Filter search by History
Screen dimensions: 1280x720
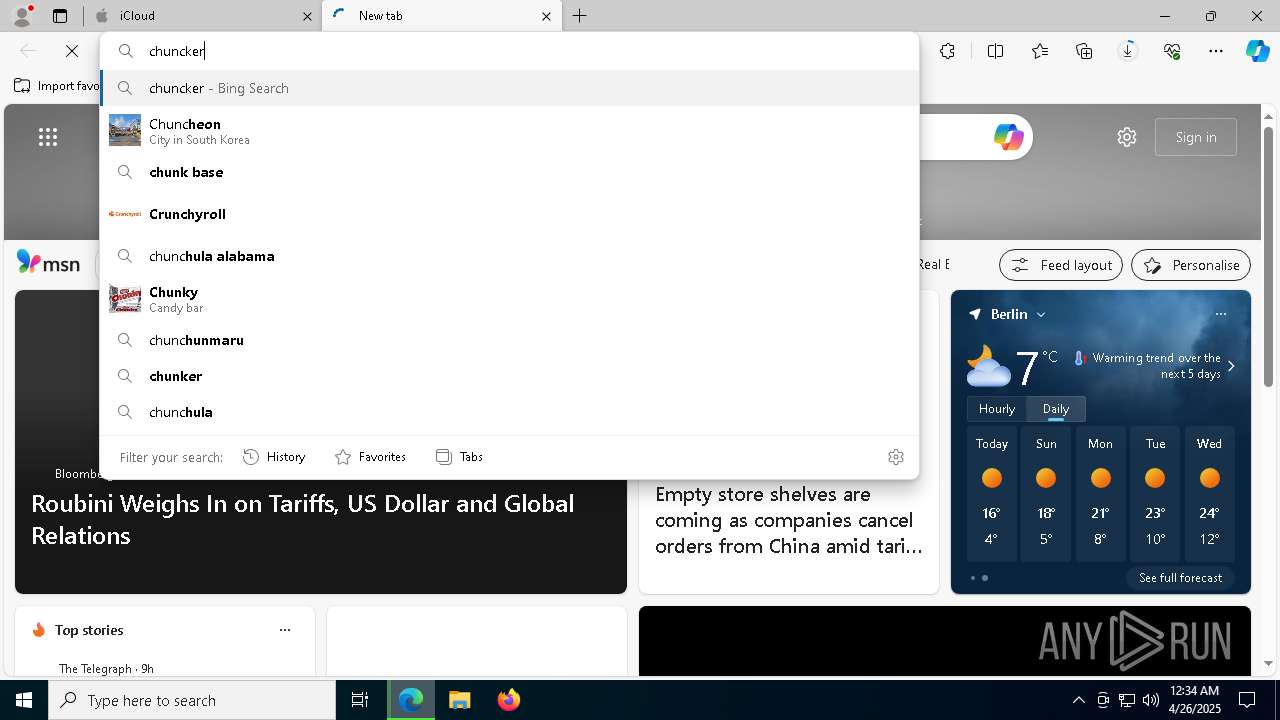(x=274, y=457)
